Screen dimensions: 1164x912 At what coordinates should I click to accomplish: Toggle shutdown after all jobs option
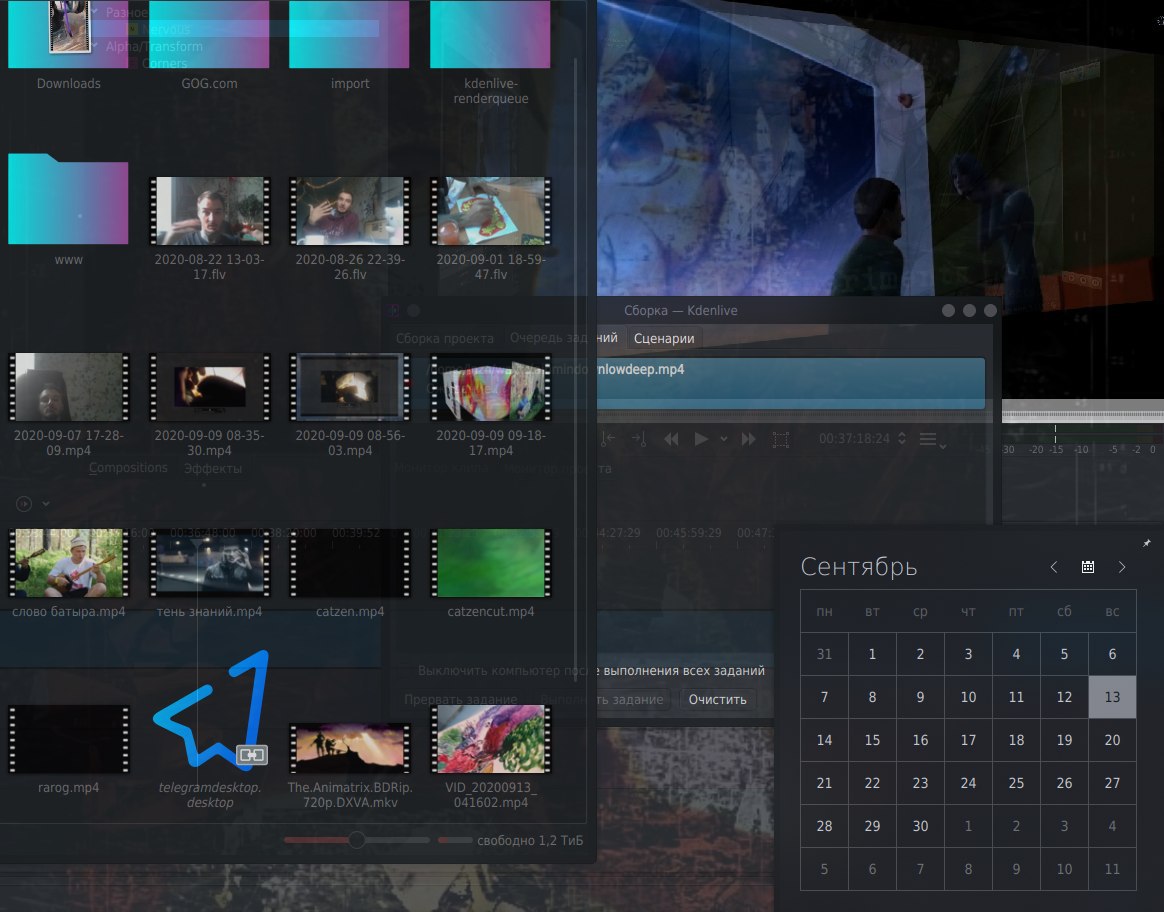(x=591, y=670)
